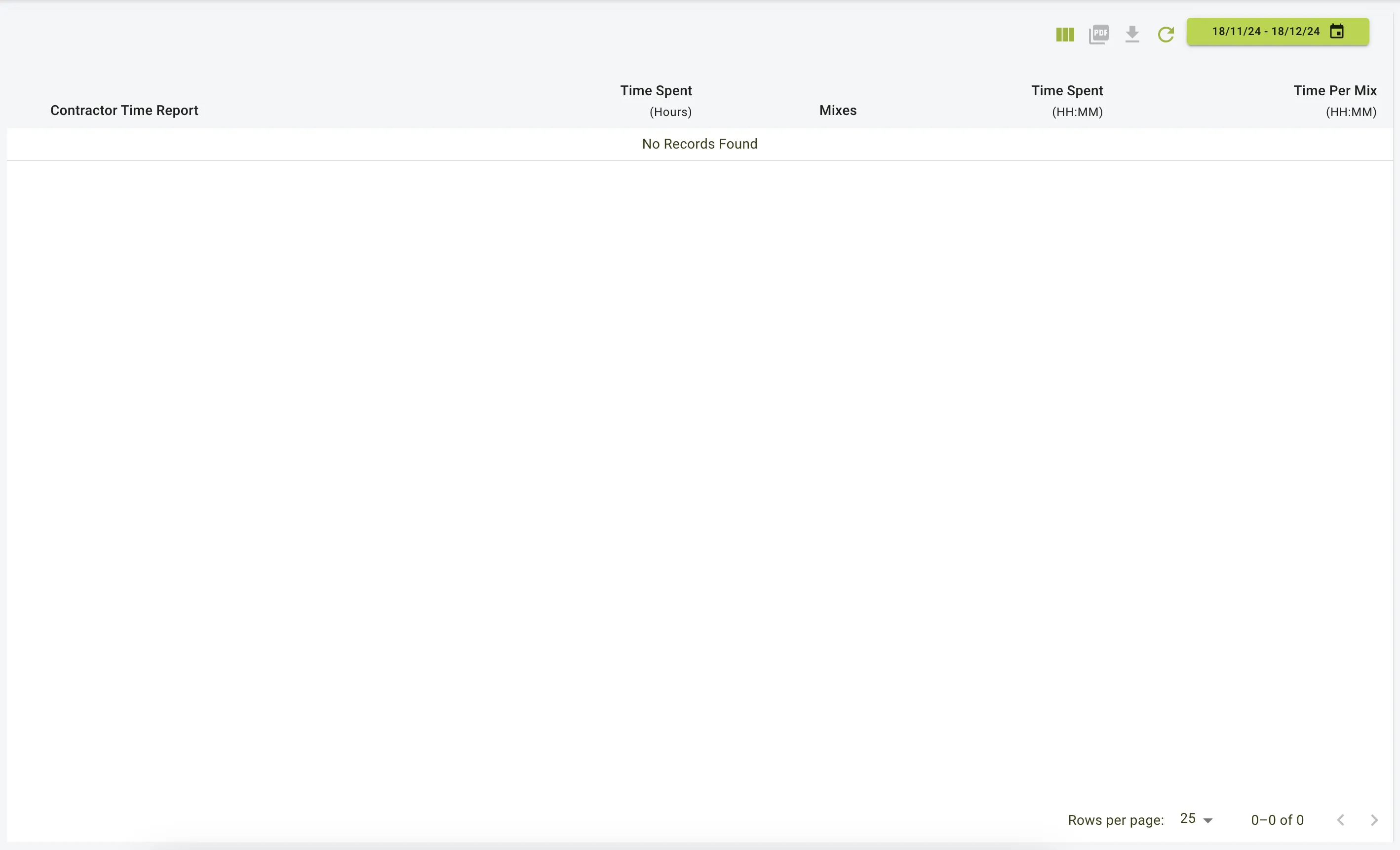Viewport: 1400px width, 850px height.
Task: Go to the next page with the right chevron
Action: pyautogui.click(x=1375, y=820)
